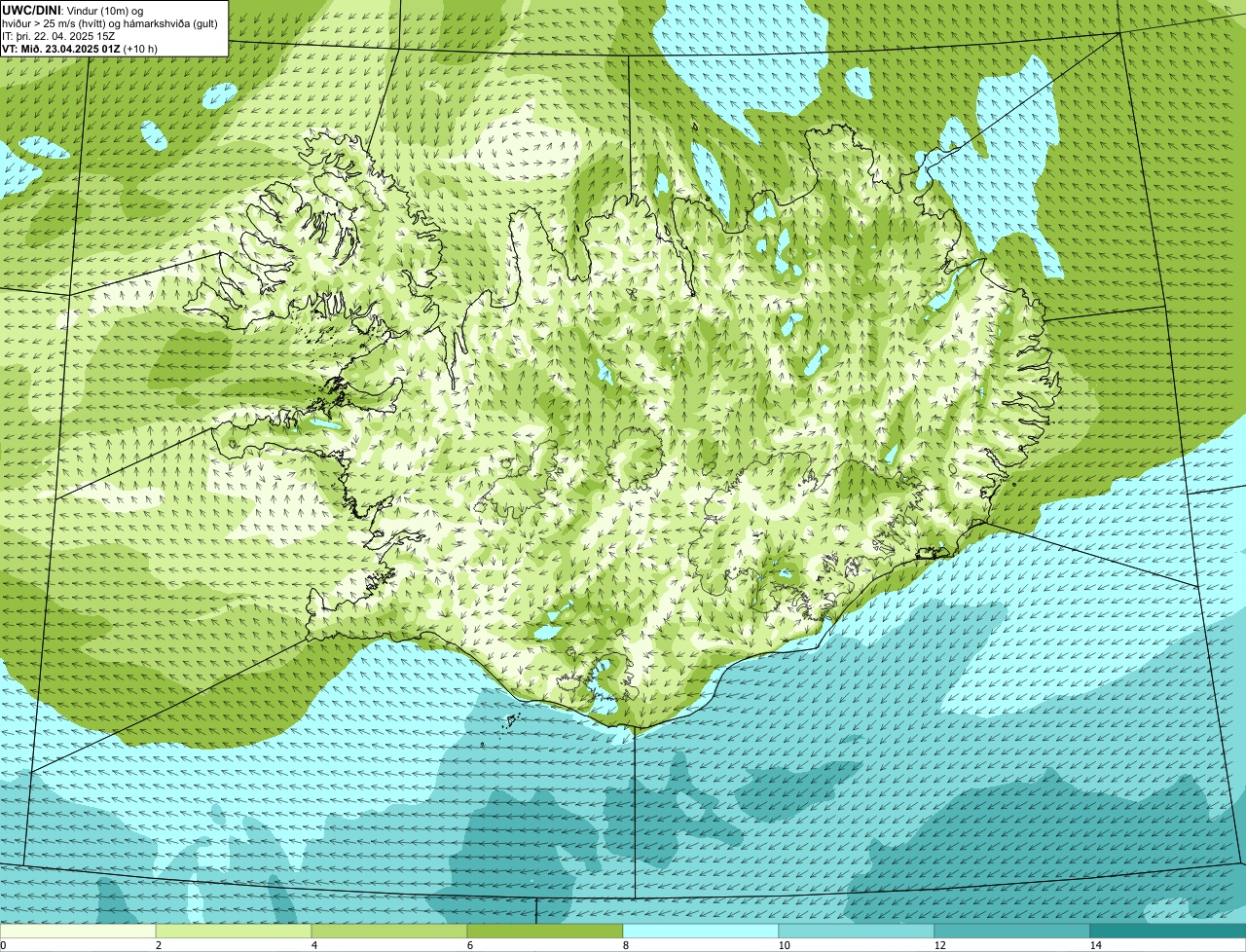The height and width of the screenshot is (952, 1246).
Task: Click the "14" scale label
Action: pos(1095,945)
